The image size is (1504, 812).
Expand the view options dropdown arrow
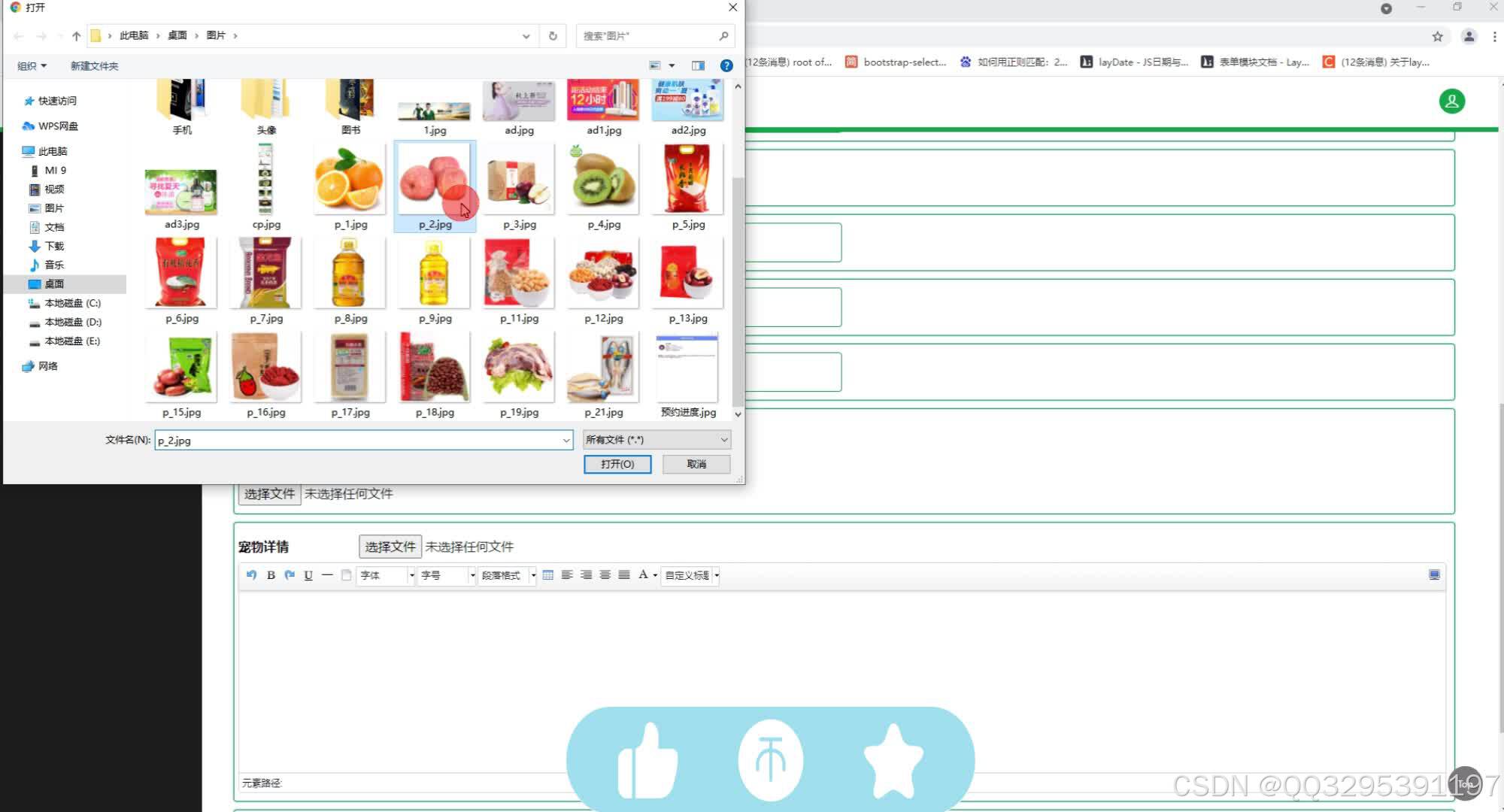pos(672,65)
